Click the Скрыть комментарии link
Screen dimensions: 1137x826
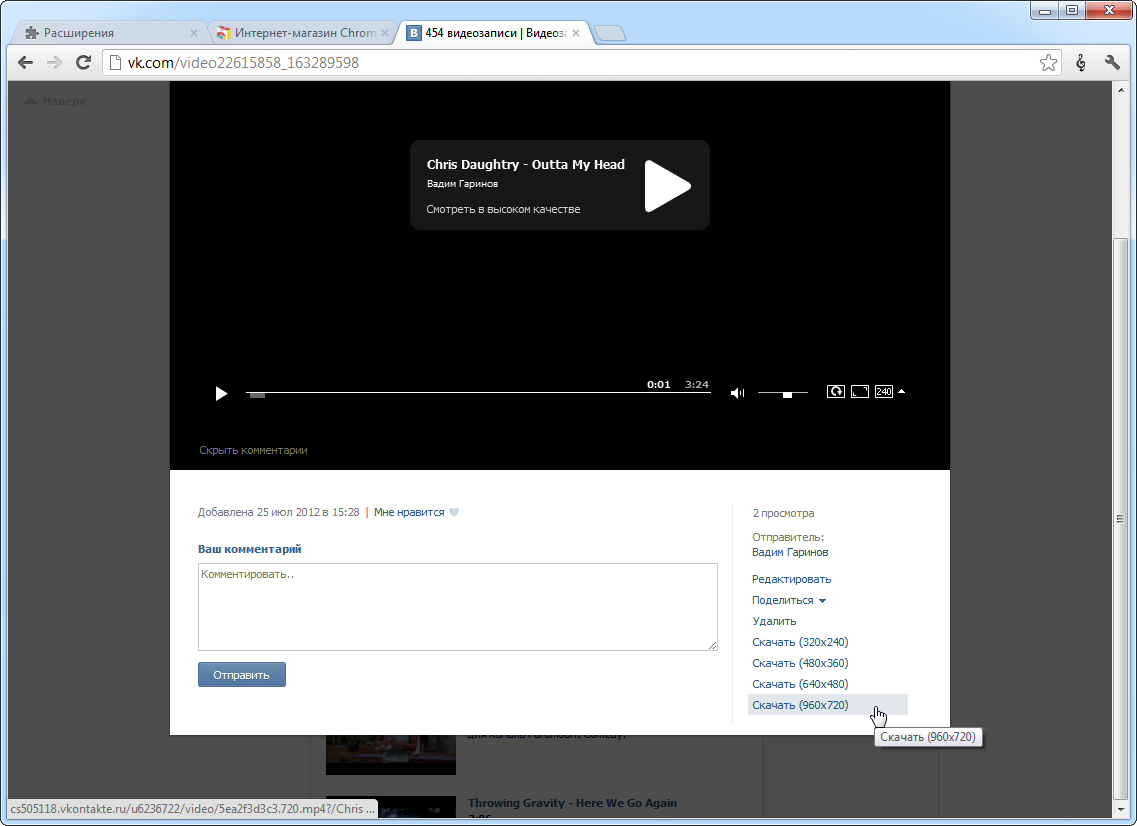[x=253, y=450]
